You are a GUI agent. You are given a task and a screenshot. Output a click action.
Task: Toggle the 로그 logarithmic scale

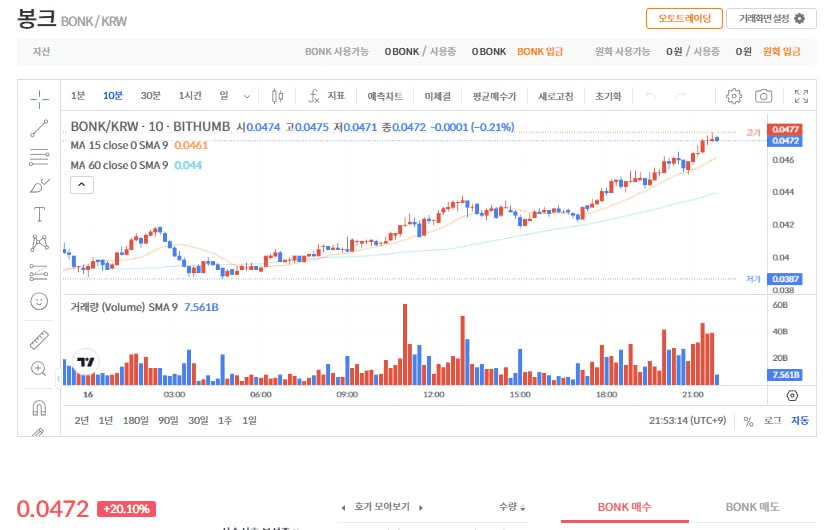pyautogui.click(x=772, y=421)
